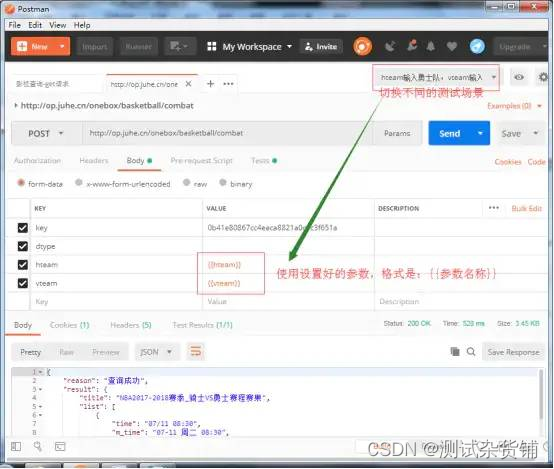Click the New button plus icon
Screen dimensions: 554x469
click(22, 46)
